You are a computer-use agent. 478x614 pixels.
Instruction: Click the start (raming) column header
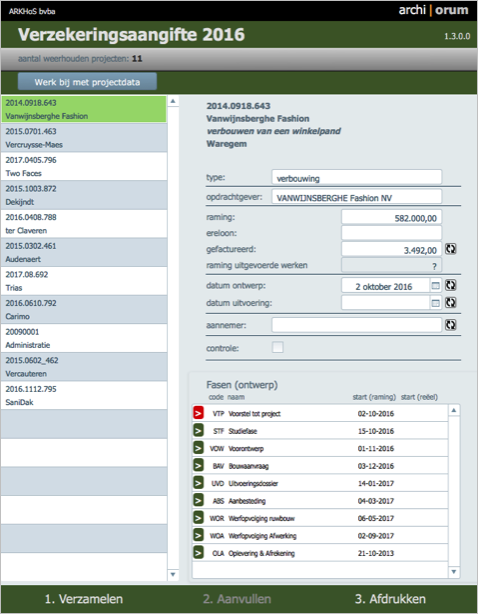tap(374, 397)
